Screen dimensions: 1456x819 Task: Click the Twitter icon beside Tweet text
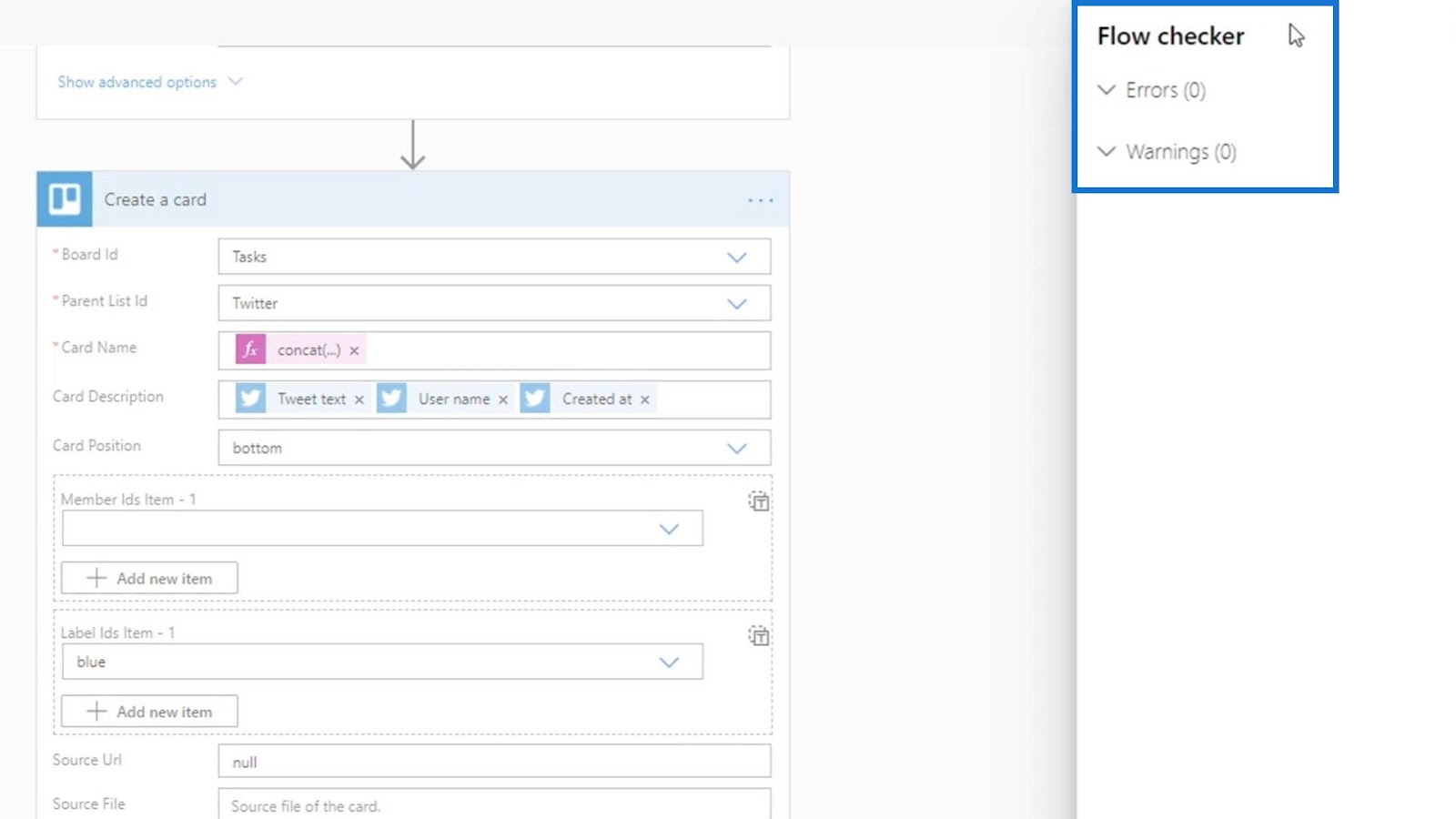coord(250,399)
